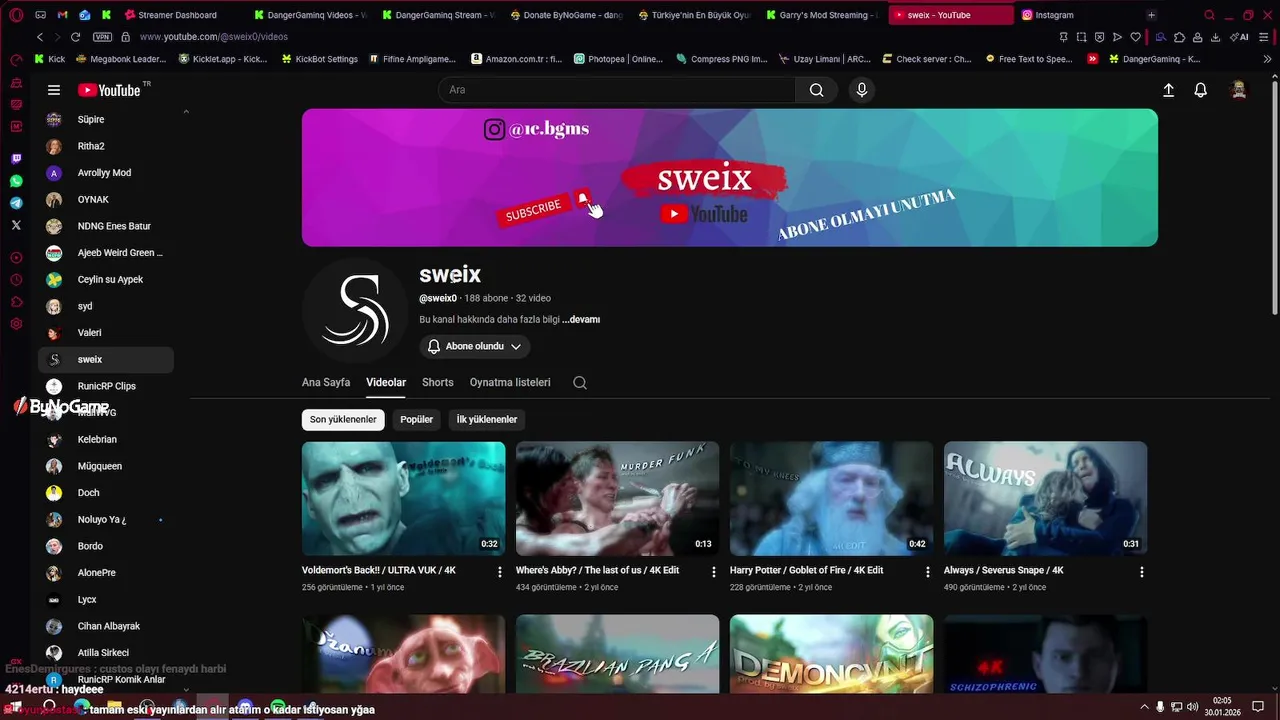Reload the current page

[x=75, y=37]
